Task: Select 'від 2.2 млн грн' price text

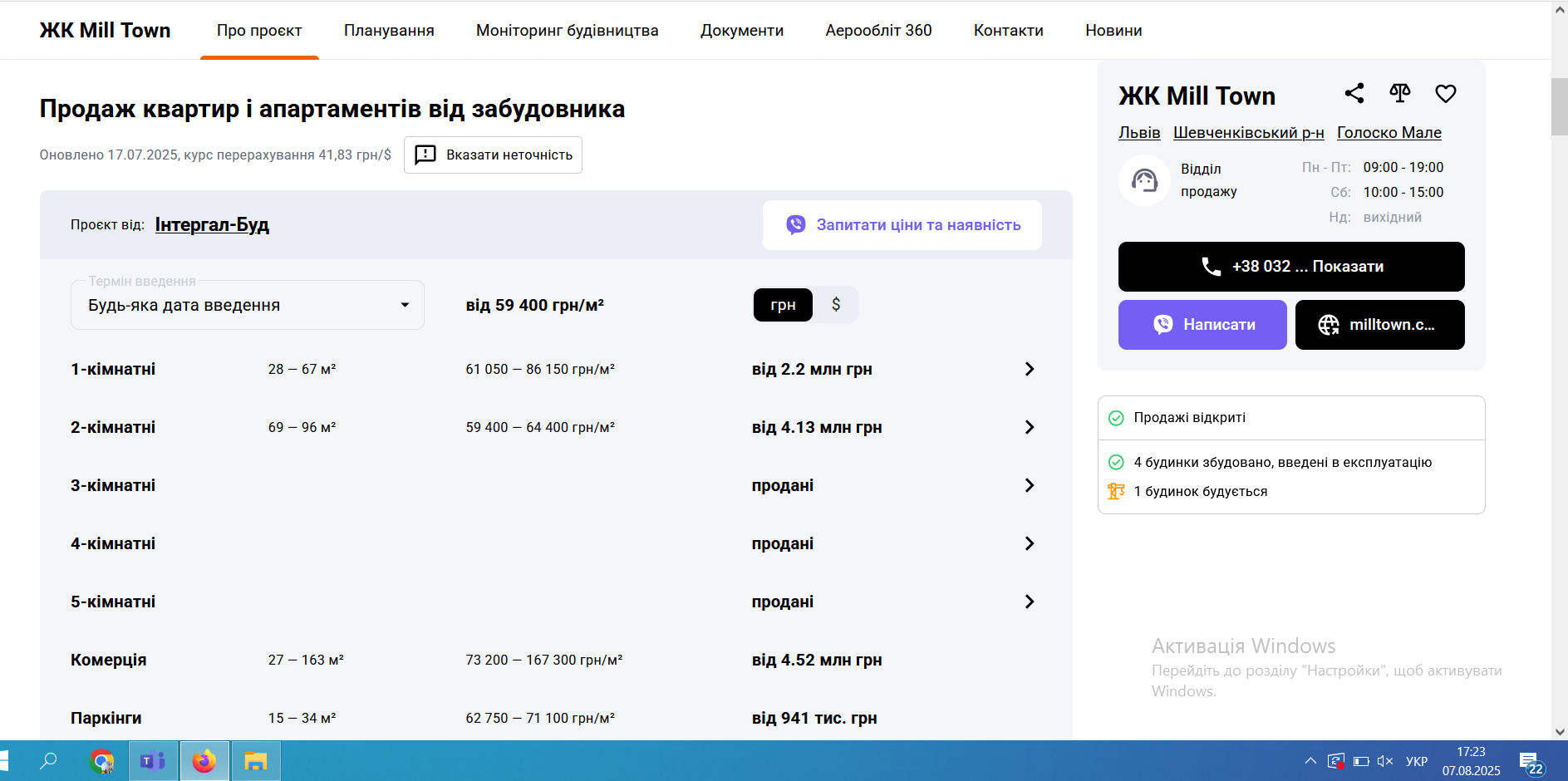Action: click(812, 369)
